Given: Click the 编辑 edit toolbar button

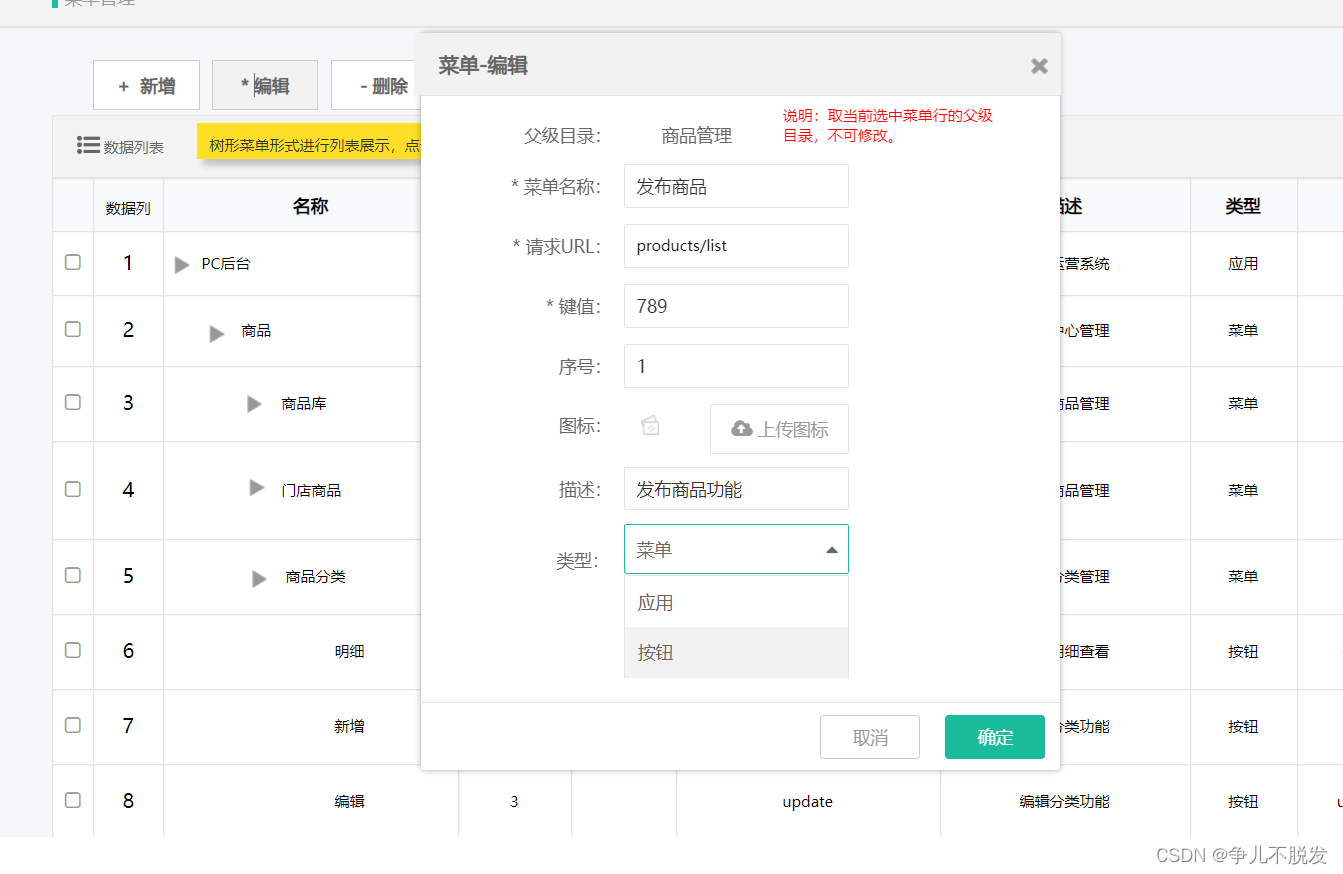Looking at the screenshot, I should (x=265, y=86).
